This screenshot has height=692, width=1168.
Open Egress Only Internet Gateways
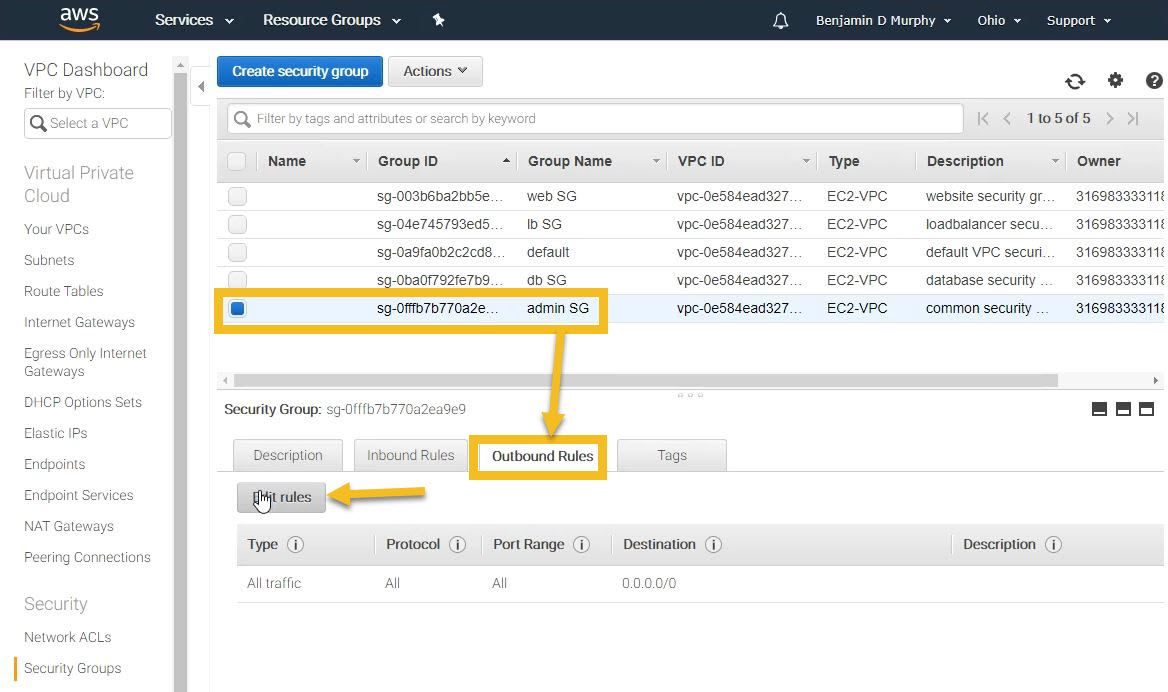coord(85,363)
